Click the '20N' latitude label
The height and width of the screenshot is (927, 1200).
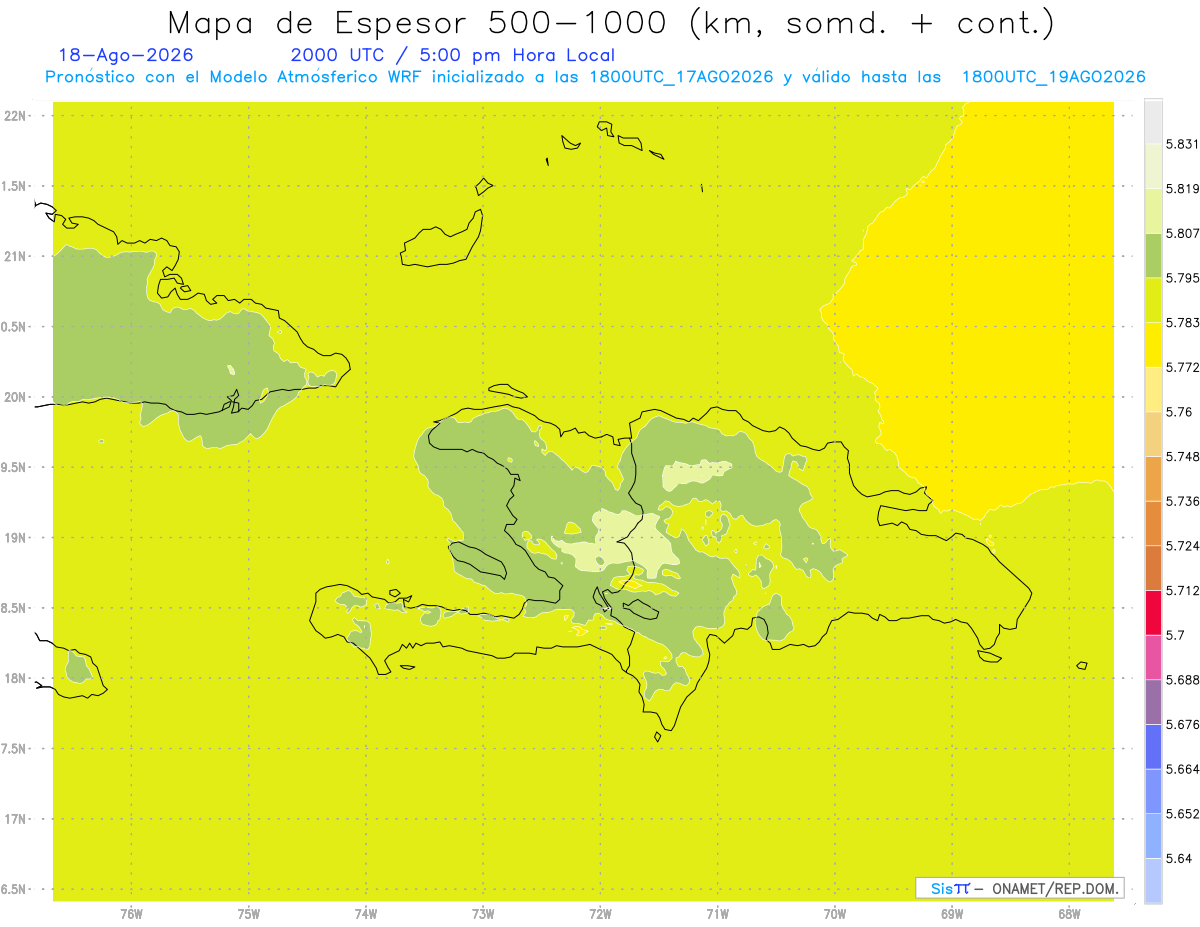coord(16,397)
